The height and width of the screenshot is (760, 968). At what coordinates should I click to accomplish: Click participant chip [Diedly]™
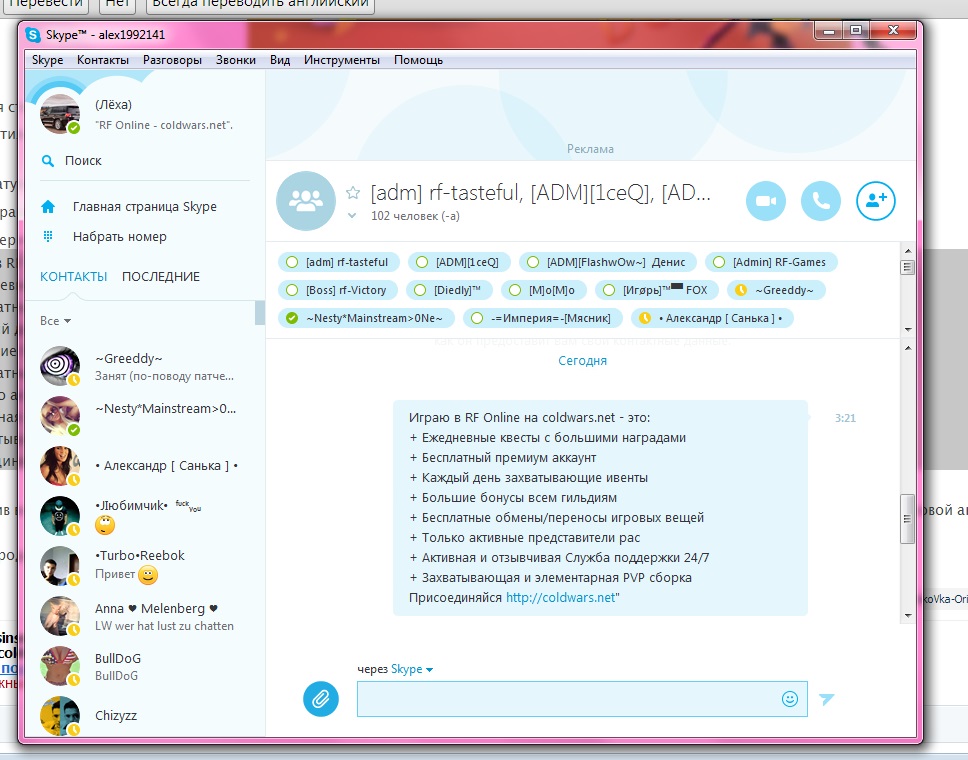tap(449, 290)
